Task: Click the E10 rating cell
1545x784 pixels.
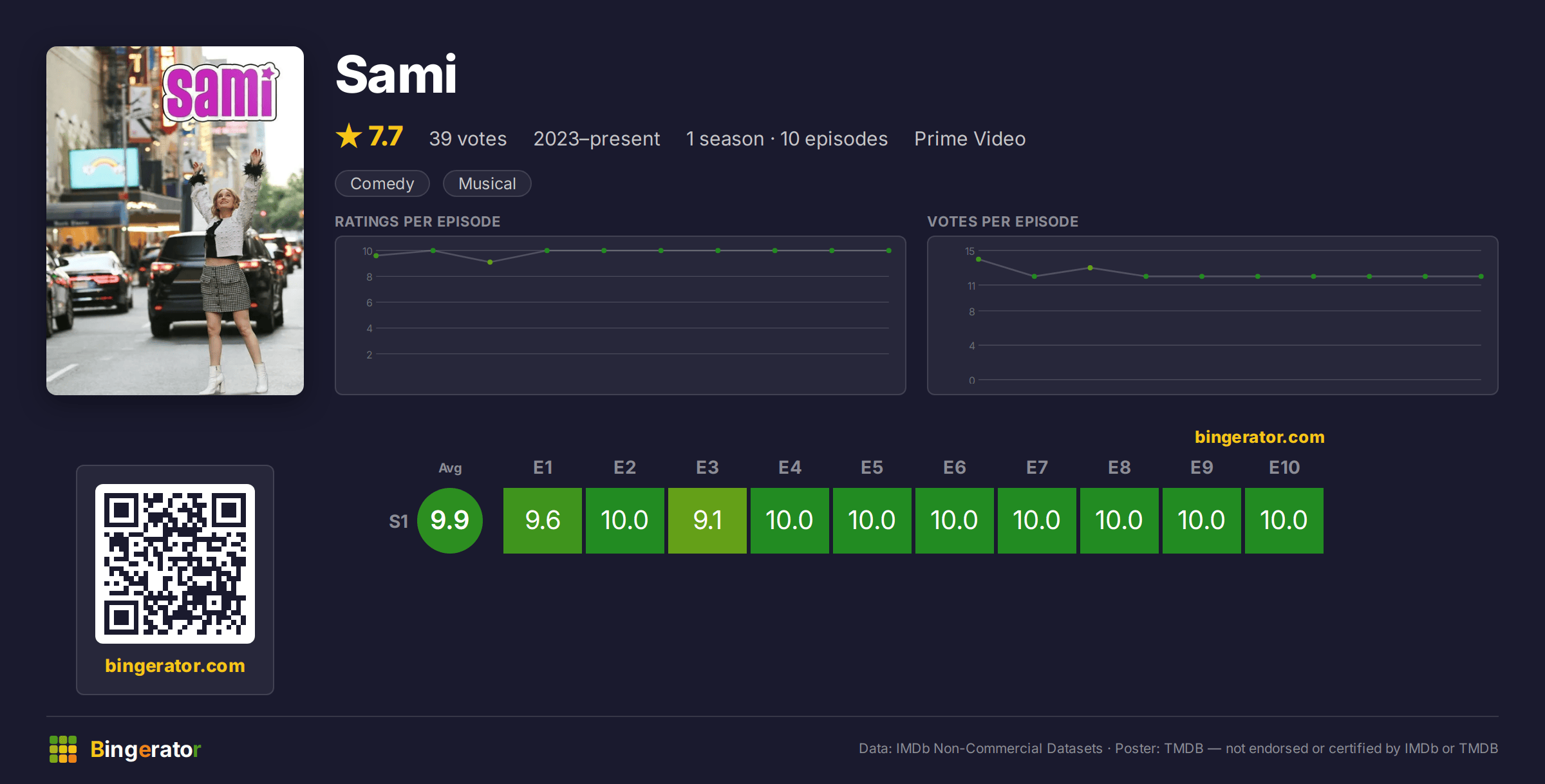Action: (x=1284, y=520)
